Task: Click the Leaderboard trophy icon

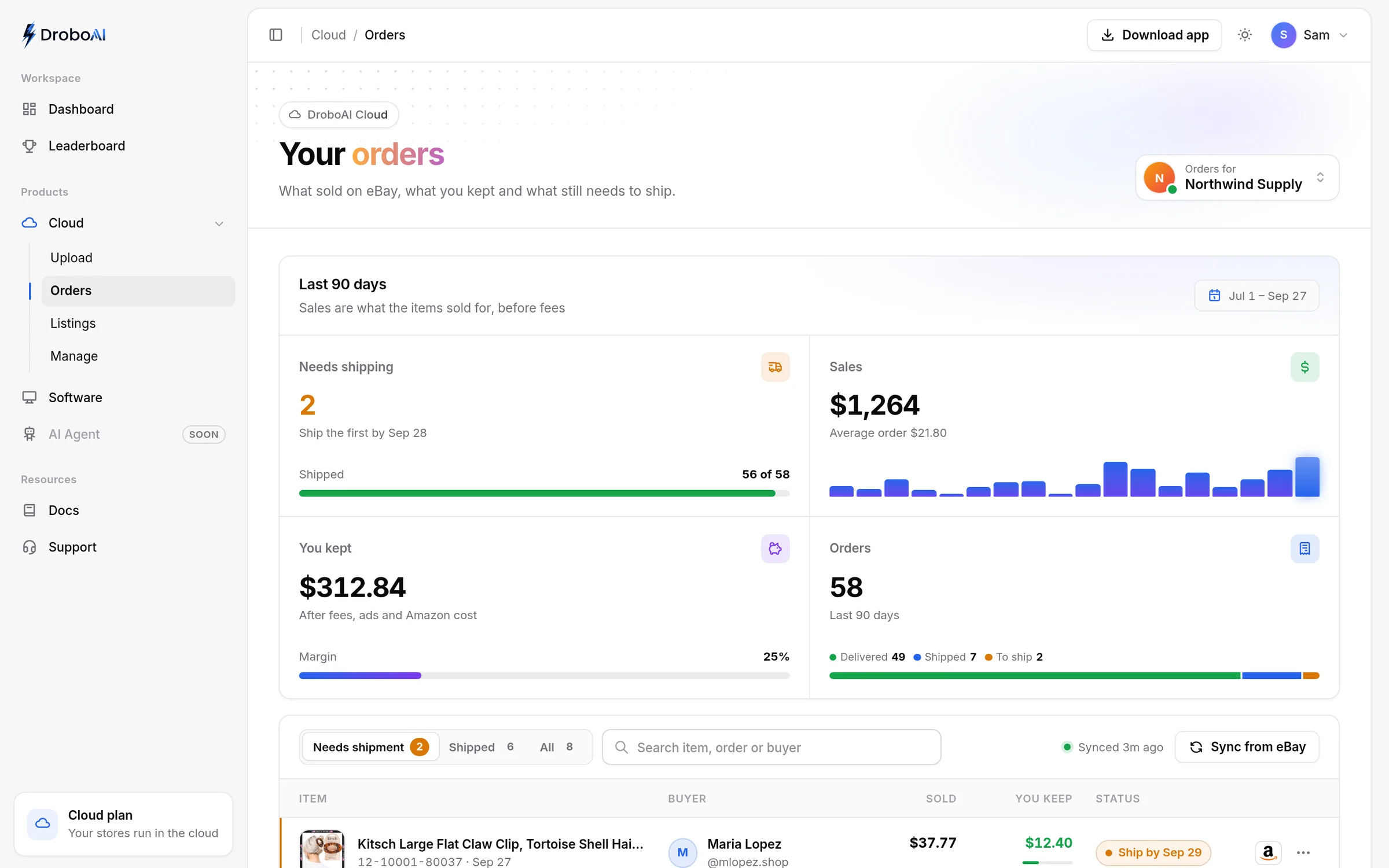Action: 29,146
